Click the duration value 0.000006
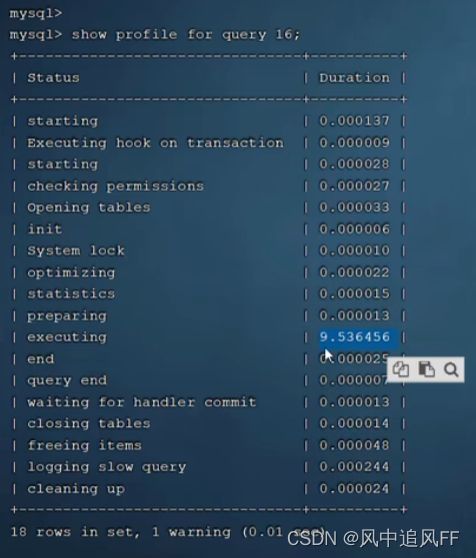 point(354,229)
